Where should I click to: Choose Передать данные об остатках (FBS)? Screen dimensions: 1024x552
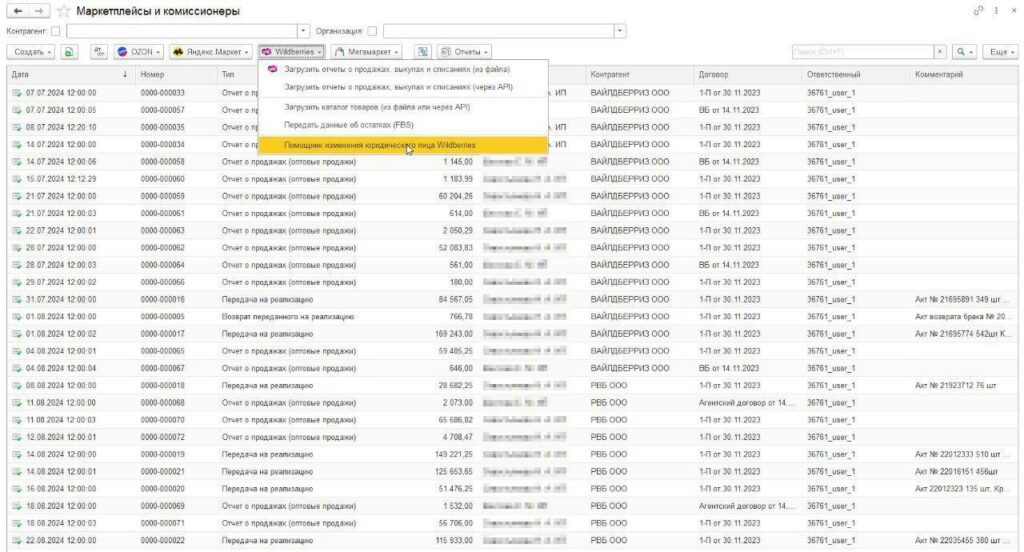pos(348,124)
